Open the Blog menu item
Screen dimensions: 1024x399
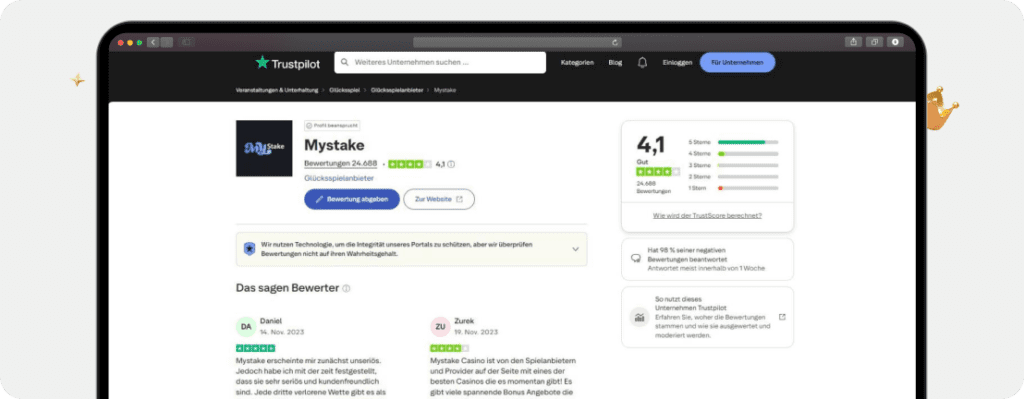click(x=615, y=63)
